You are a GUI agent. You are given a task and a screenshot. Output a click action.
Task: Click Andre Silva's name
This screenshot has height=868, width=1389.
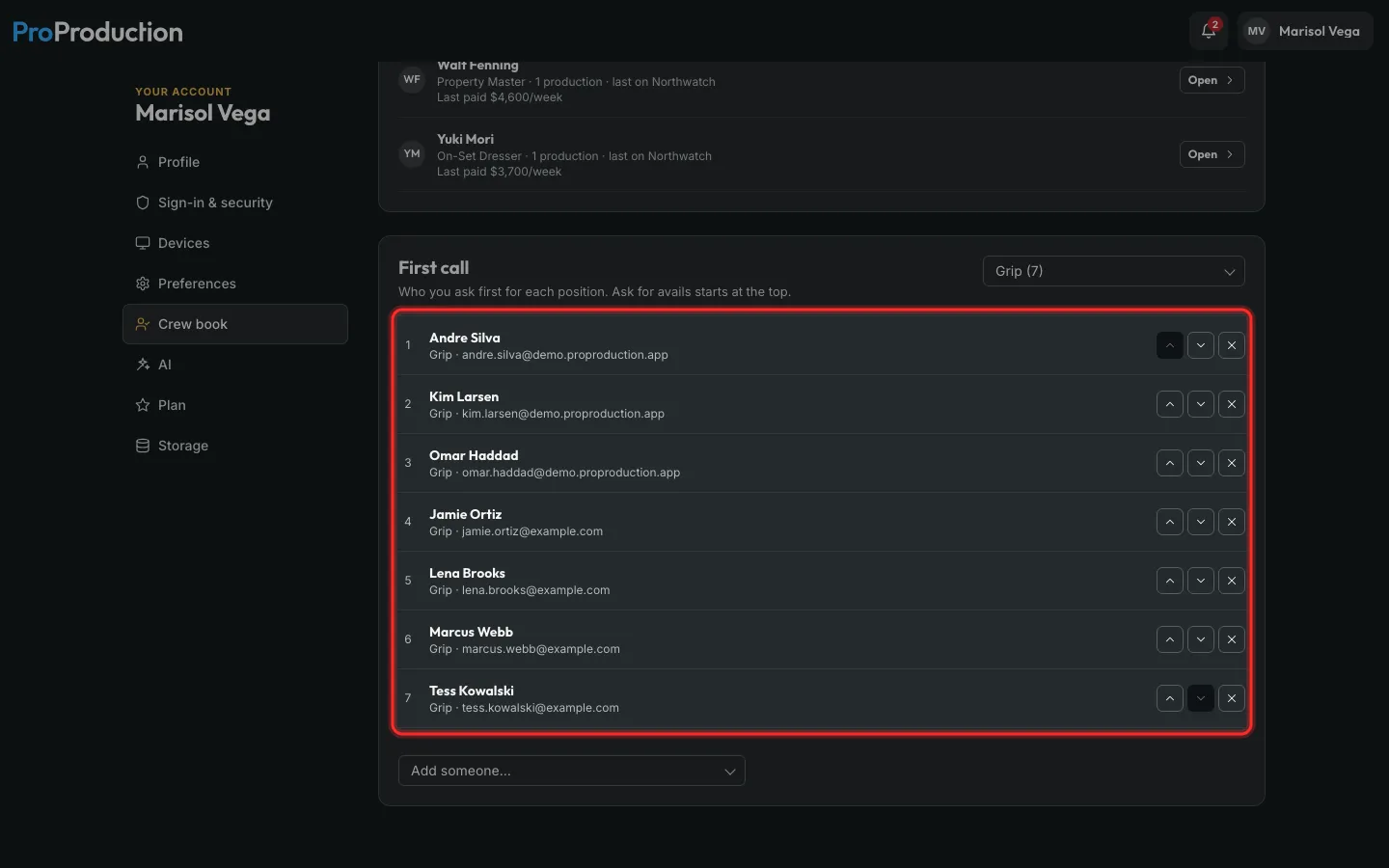(465, 338)
